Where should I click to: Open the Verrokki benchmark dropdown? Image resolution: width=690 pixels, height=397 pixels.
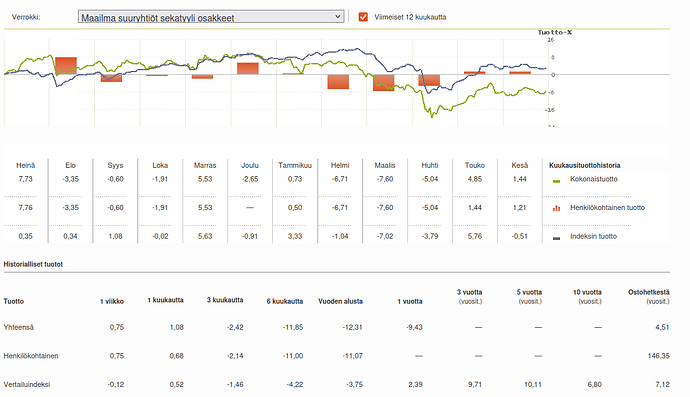(211, 17)
